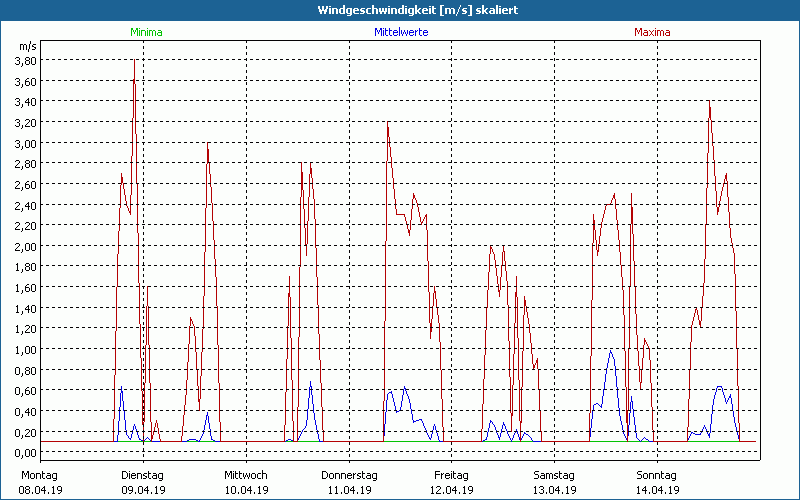Click the 3,80 y-axis value
This screenshot has height=500, width=800.
coord(26,60)
